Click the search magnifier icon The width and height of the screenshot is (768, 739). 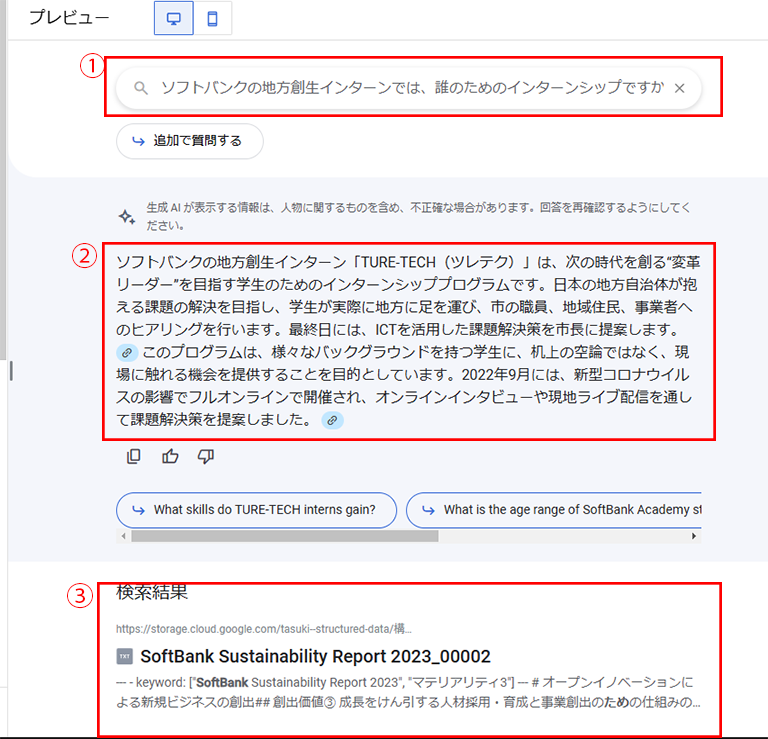pos(141,88)
